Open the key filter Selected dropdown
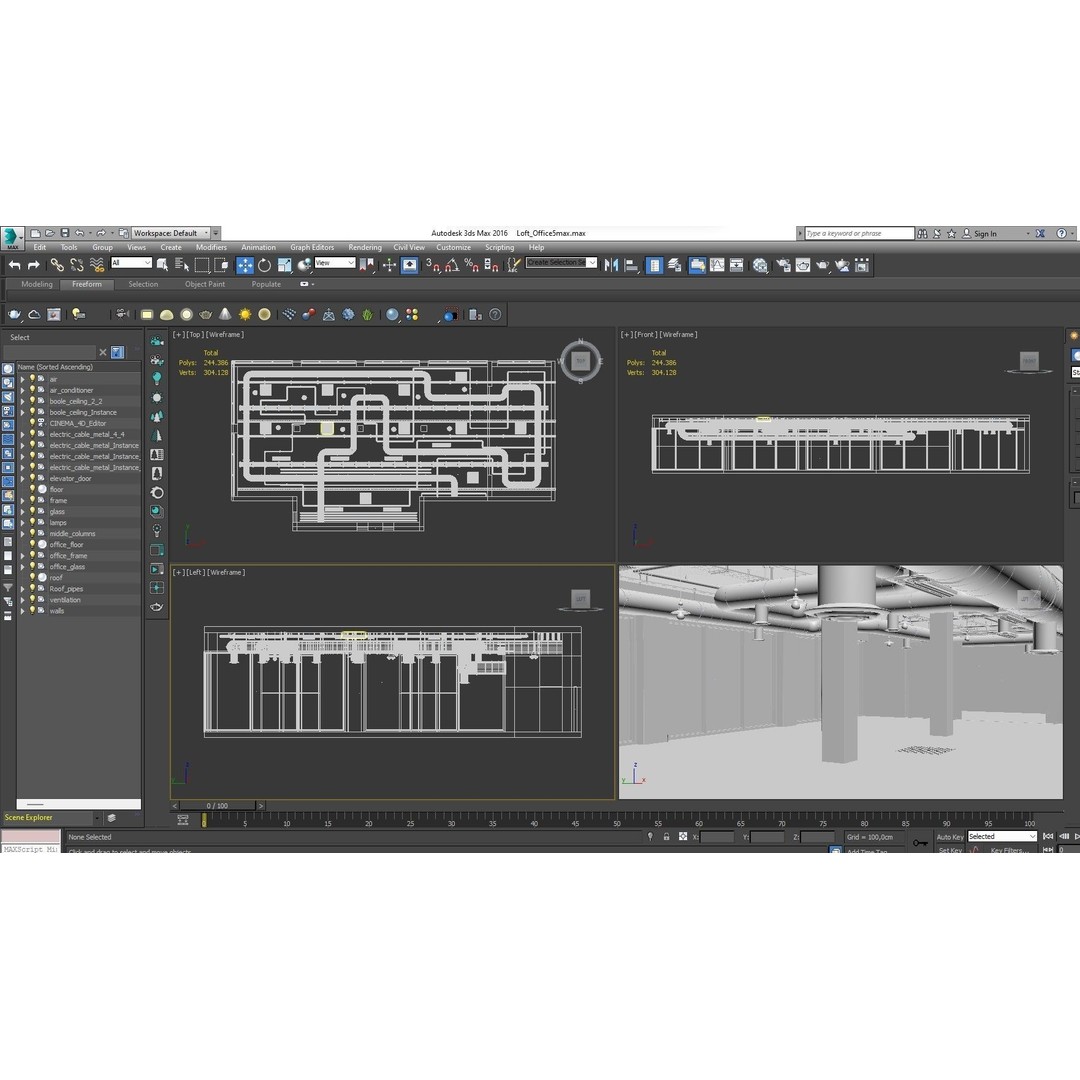Image resolution: width=1080 pixels, height=1080 pixels. (x=1002, y=836)
